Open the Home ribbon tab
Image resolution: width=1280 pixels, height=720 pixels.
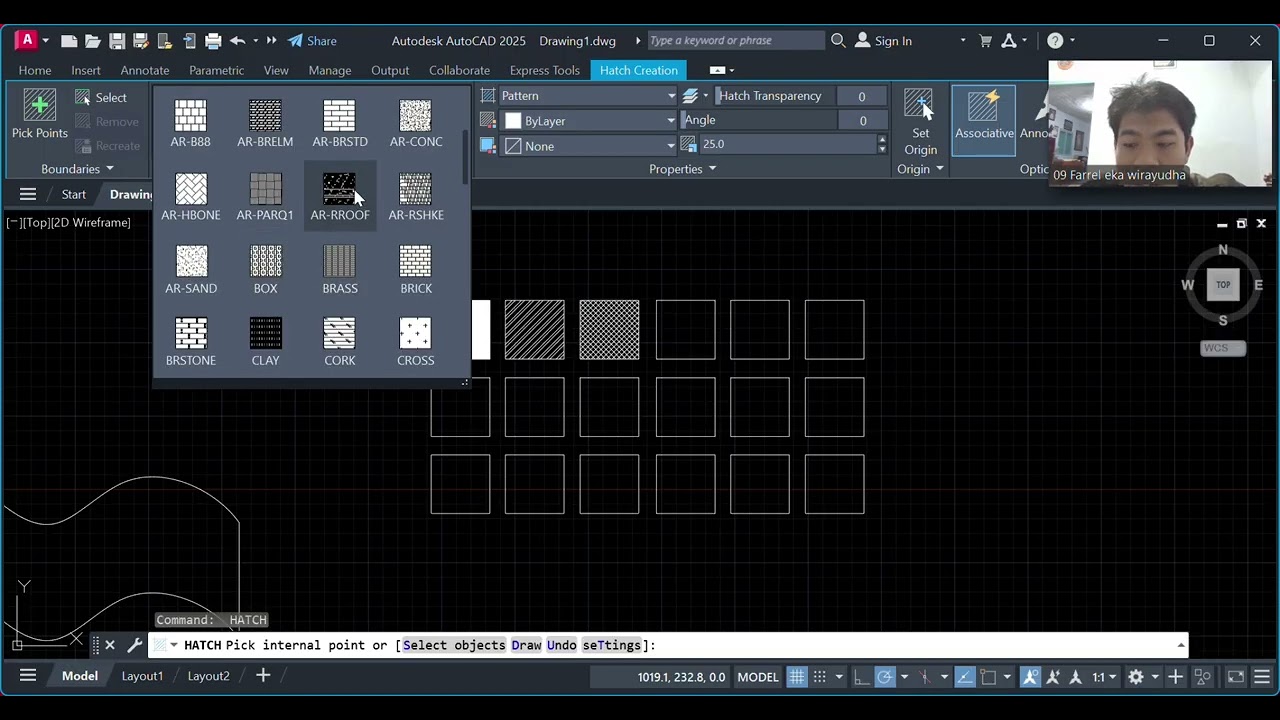coord(35,70)
